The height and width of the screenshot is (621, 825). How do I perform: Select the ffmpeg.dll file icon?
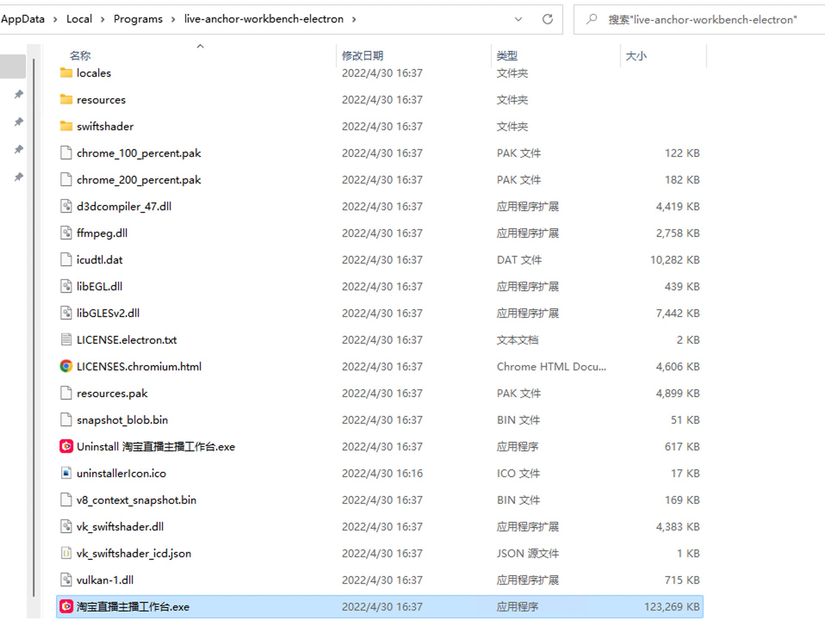66,233
